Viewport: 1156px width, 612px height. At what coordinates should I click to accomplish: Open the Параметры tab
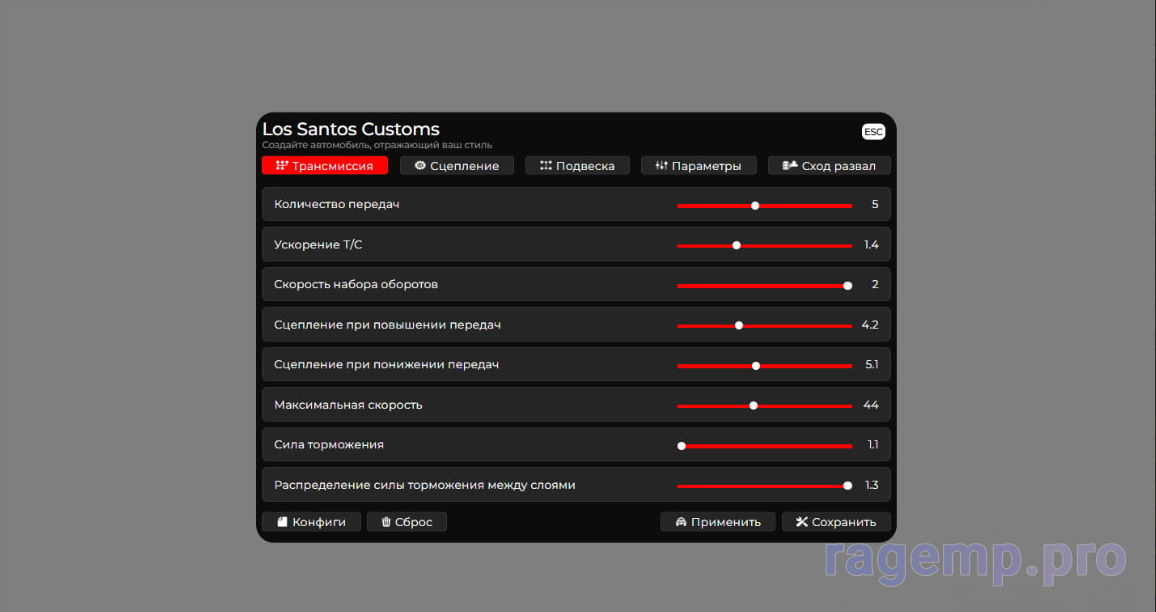tap(699, 166)
